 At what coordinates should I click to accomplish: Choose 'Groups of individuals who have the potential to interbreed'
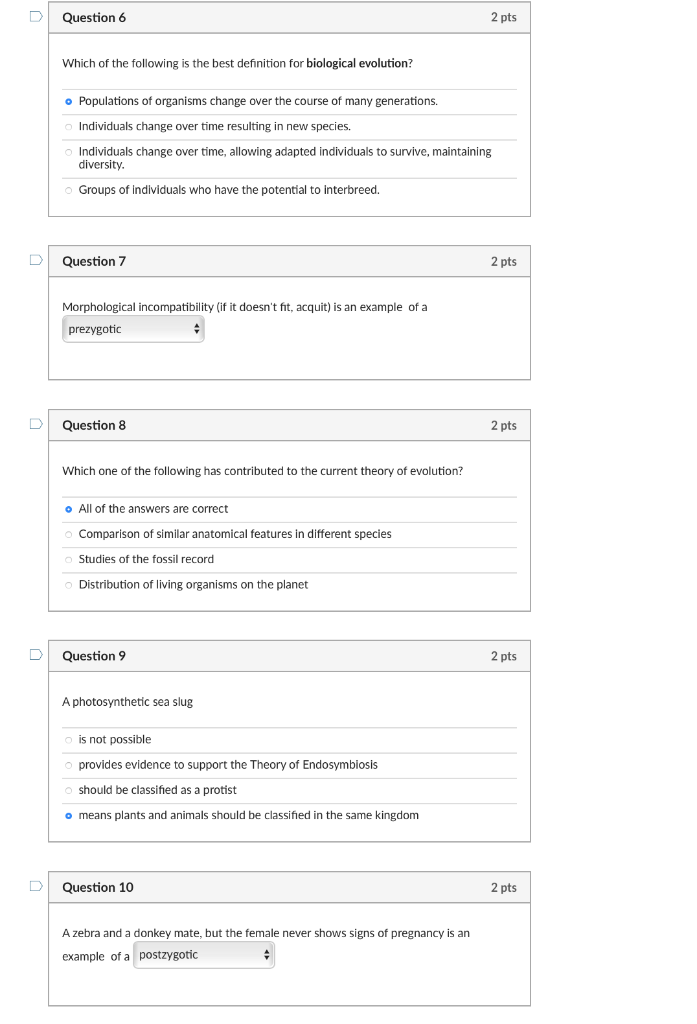pyautogui.click(x=69, y=191)
